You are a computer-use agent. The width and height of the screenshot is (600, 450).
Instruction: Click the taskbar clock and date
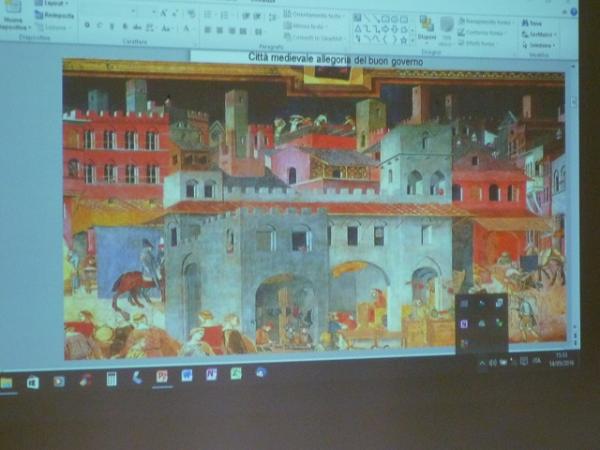click(x=561, y=360)
